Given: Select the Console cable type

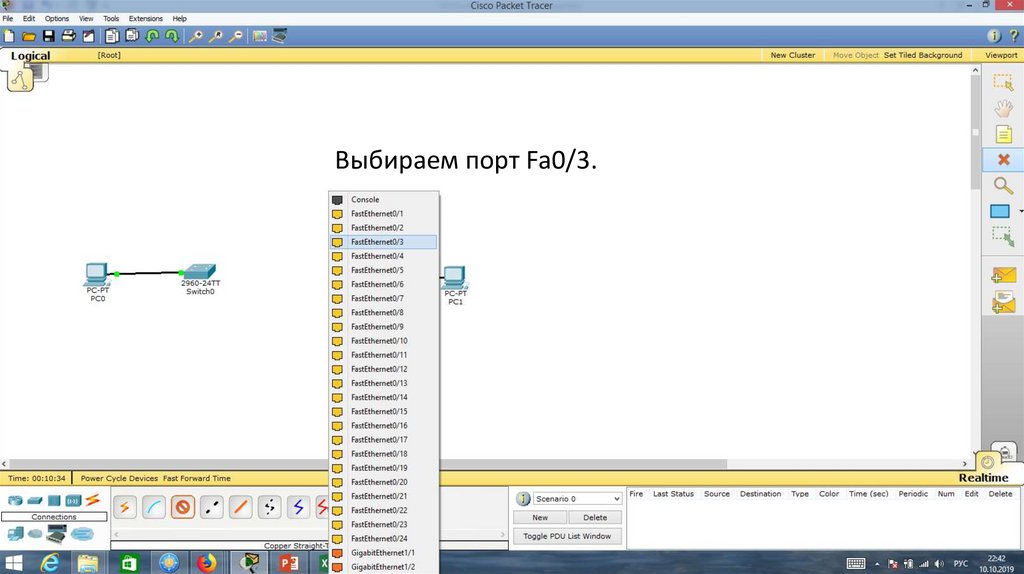Looking at the screenshot, I should pos(153,507).
